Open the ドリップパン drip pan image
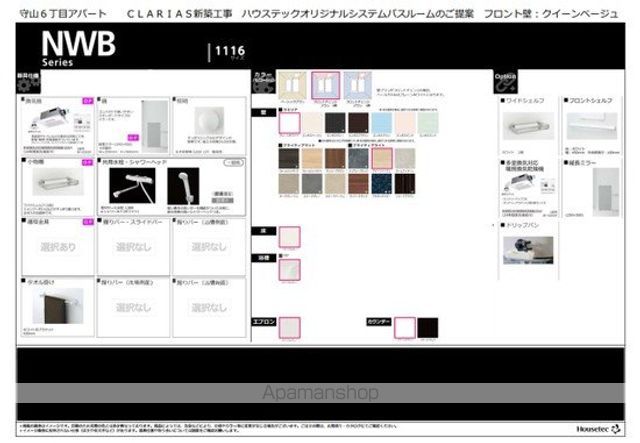The height and width of the screenshot is (443, 640). click(528, 250)
